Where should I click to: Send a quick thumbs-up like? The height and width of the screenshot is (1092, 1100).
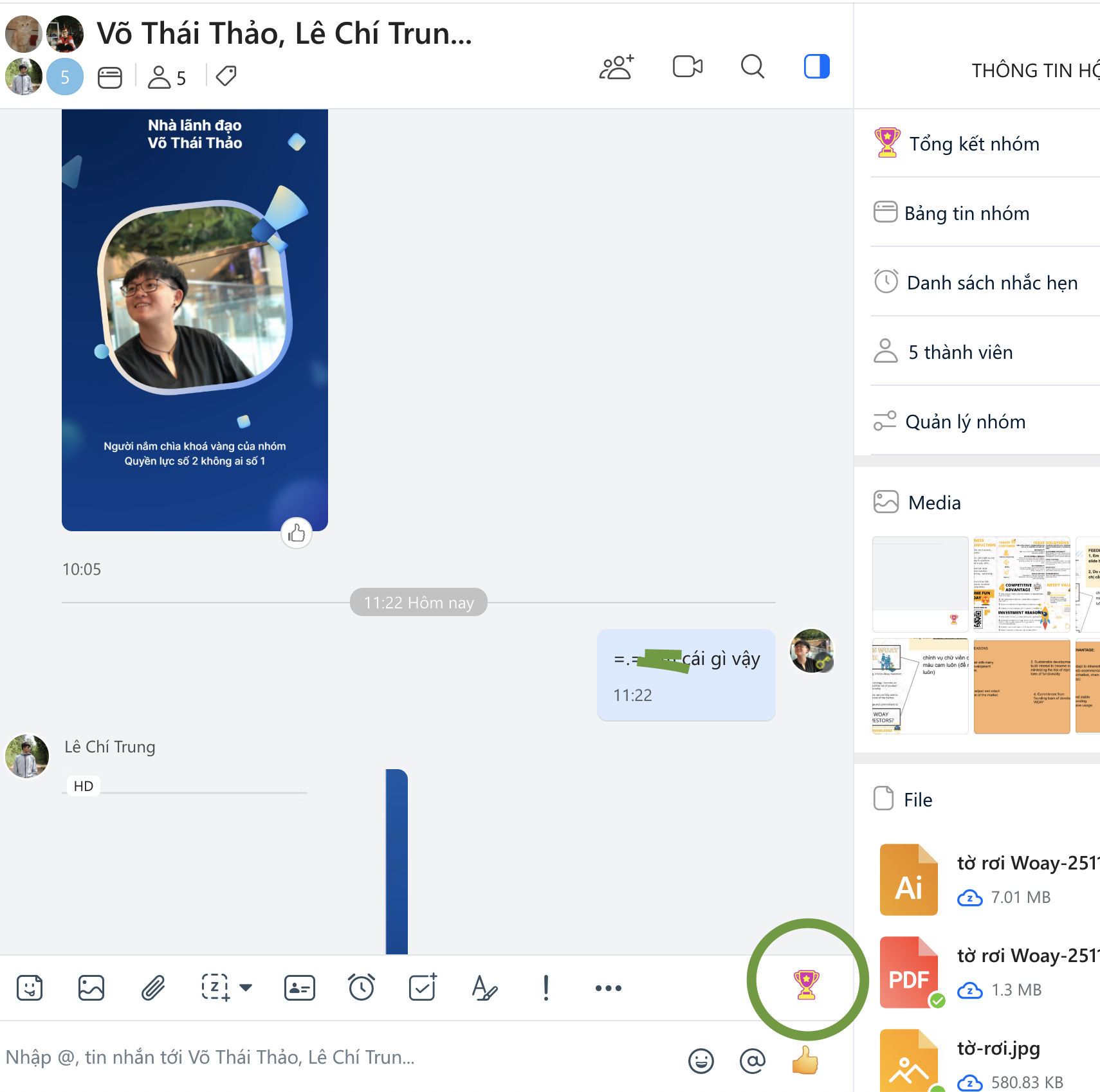805,1060
